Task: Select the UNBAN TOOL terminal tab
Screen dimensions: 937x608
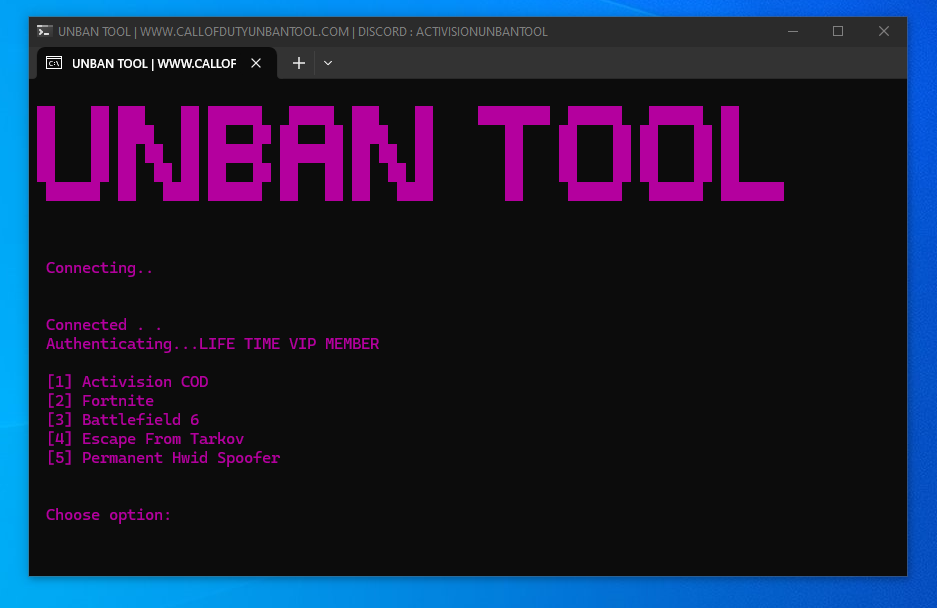Action: pos(157,63)
